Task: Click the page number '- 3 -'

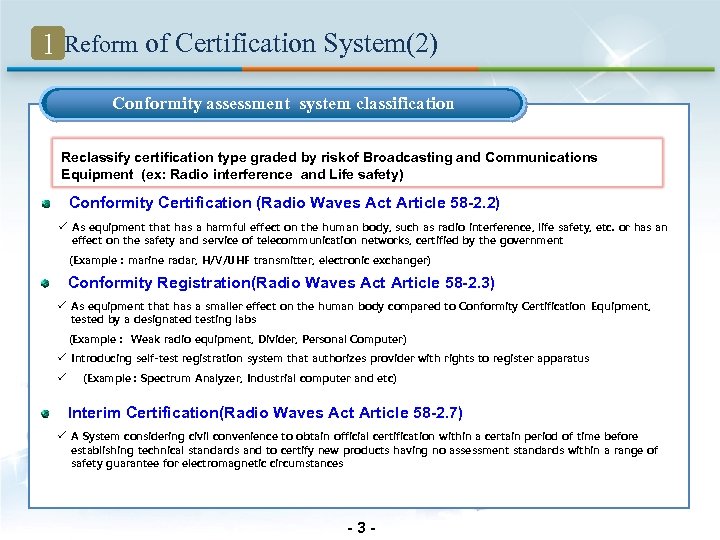Action: pyautogui.click(x=362, y=528)
